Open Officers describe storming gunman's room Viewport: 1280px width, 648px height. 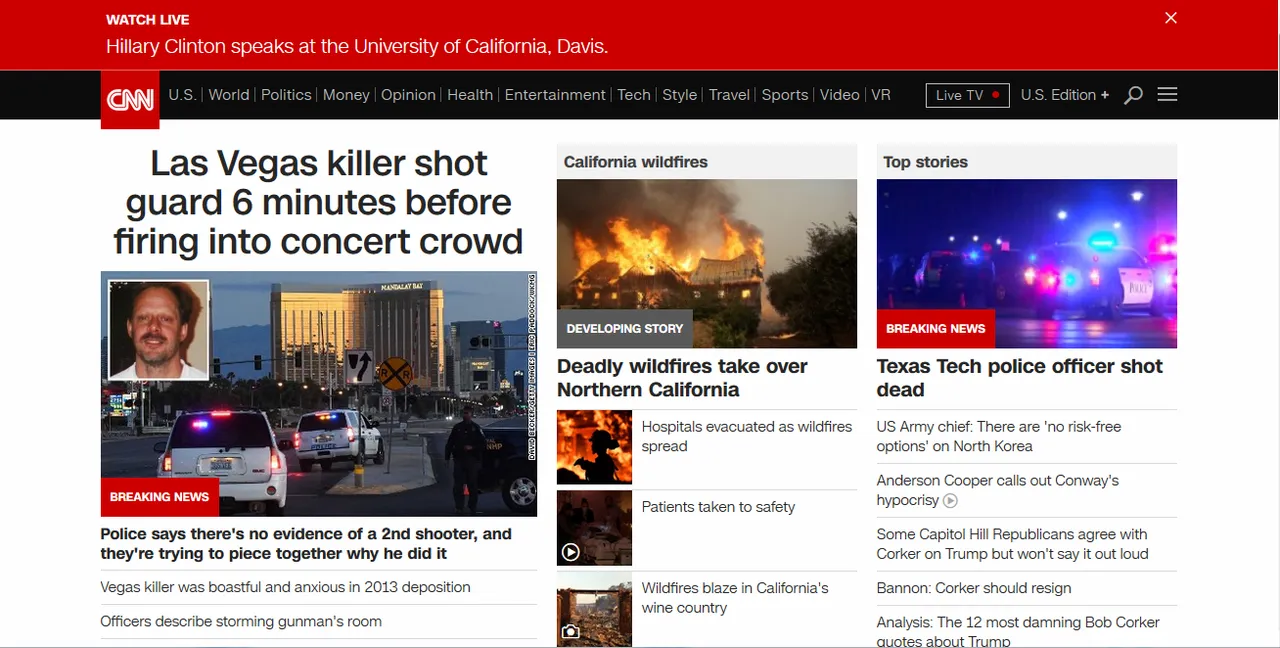[241, 621]
